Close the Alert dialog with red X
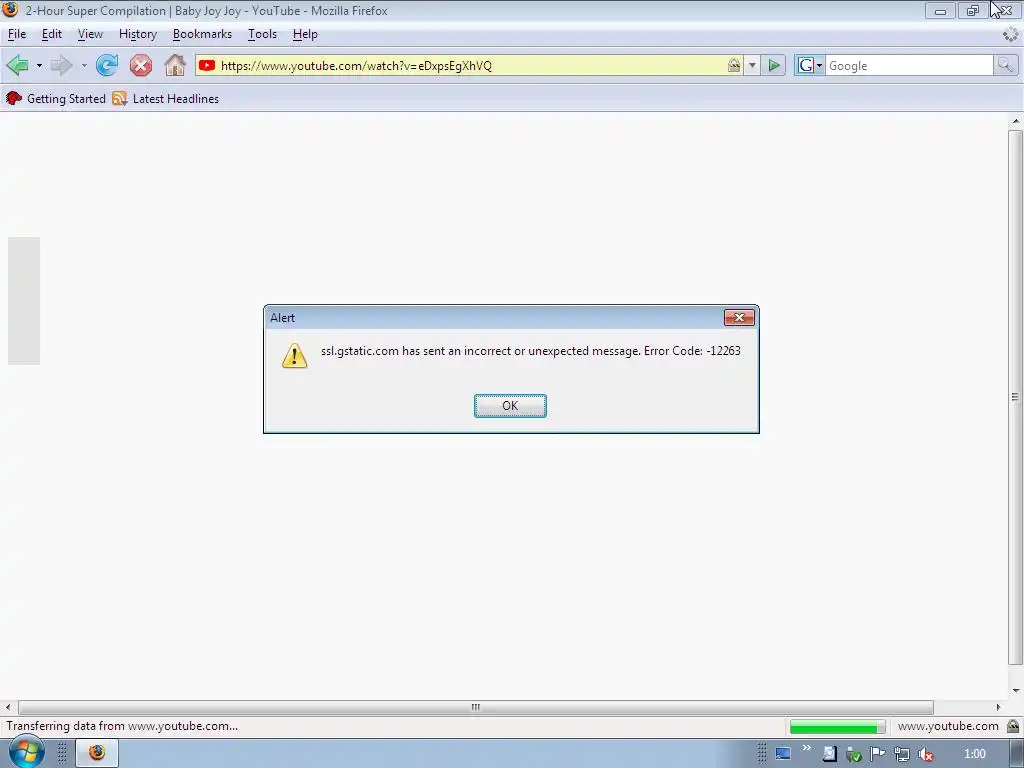The image size is (1024, 768). (x=739, y=317)
